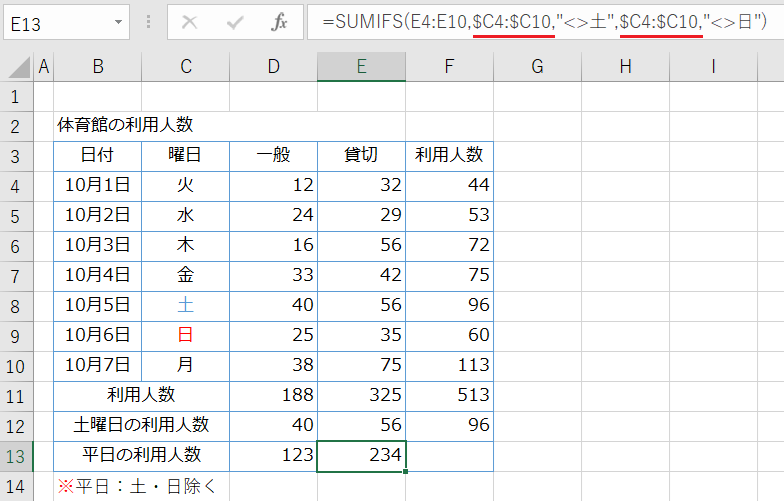Select column H header

click(626, 66)
